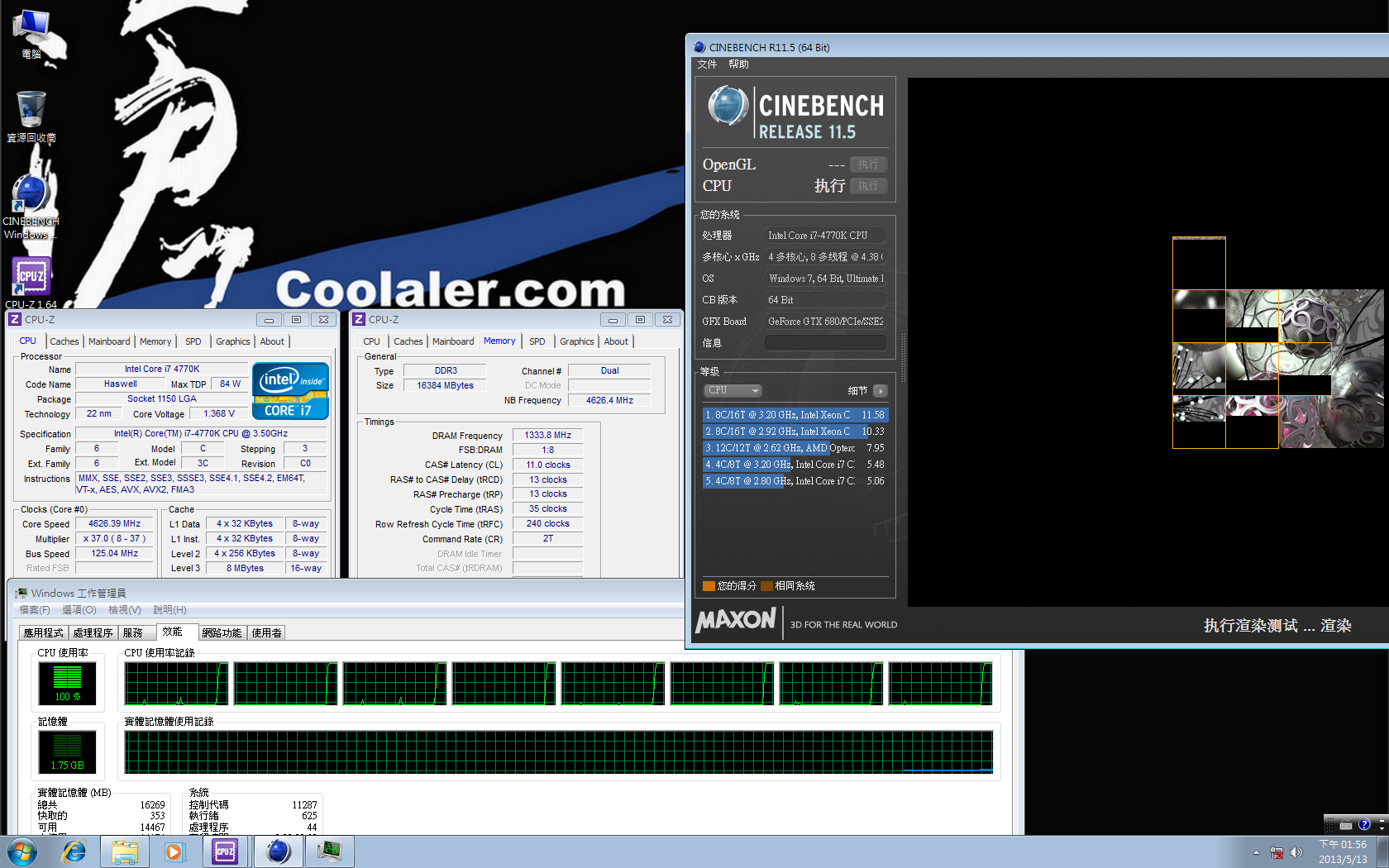Switch Task Manager to 應用程式 tab

[44, 632]
